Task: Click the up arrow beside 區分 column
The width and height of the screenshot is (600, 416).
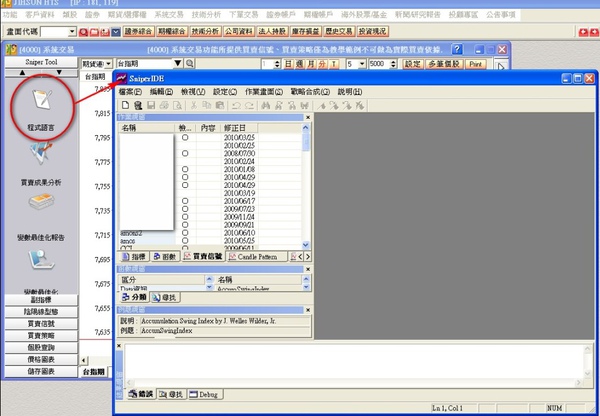Action: click(209, 279)
